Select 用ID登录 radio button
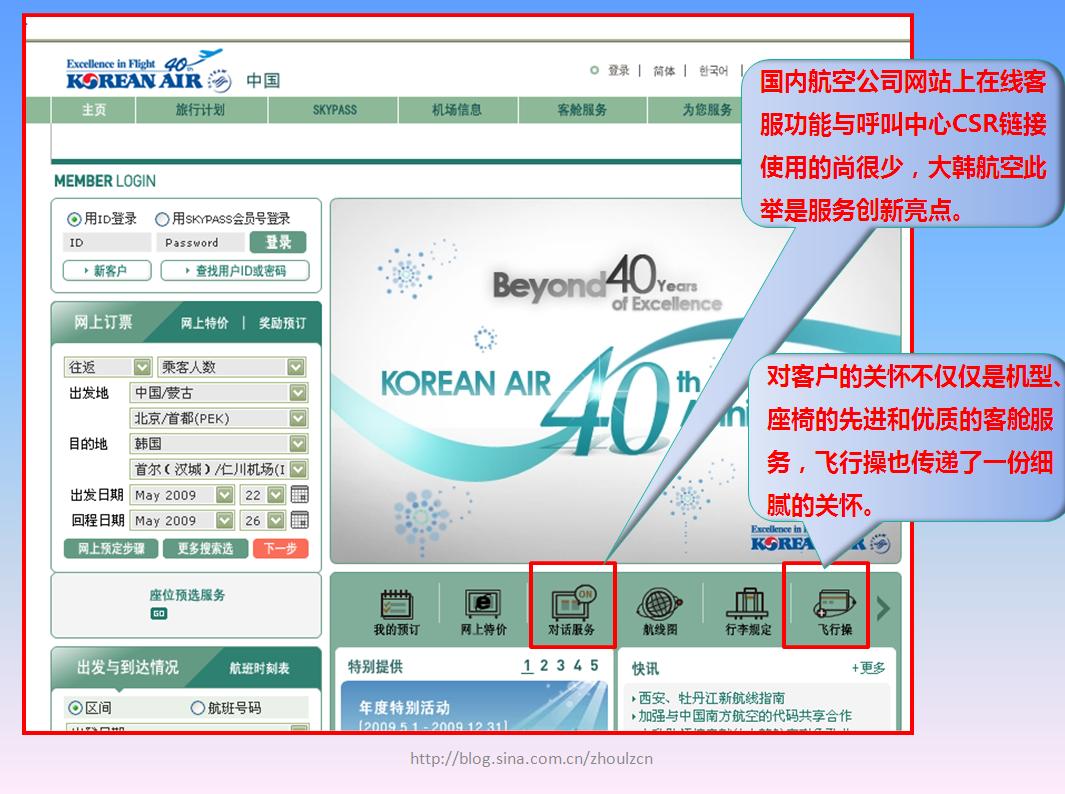 (73, 219)
